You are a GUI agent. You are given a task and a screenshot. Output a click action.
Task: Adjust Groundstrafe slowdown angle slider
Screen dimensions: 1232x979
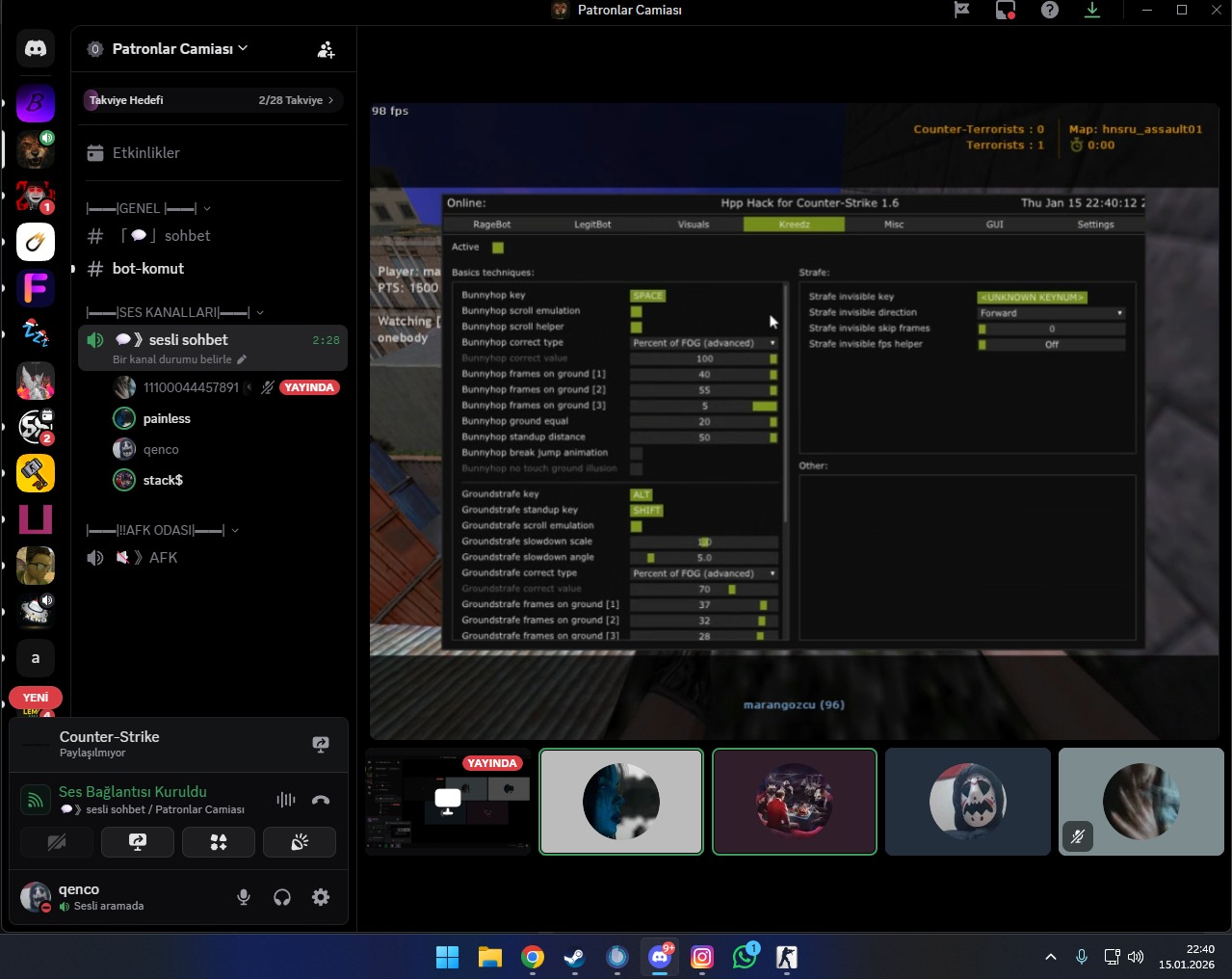tap(704, 558)
